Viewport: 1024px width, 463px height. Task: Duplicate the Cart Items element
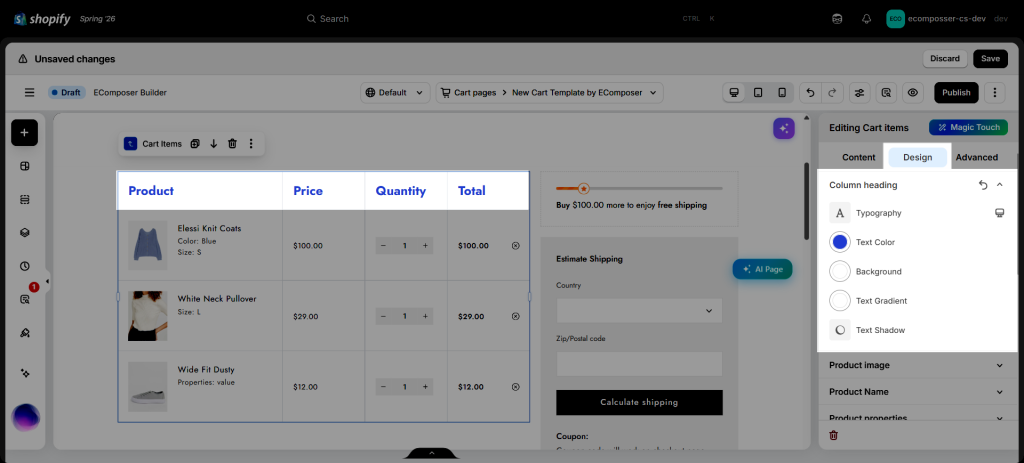pos(195,144)
